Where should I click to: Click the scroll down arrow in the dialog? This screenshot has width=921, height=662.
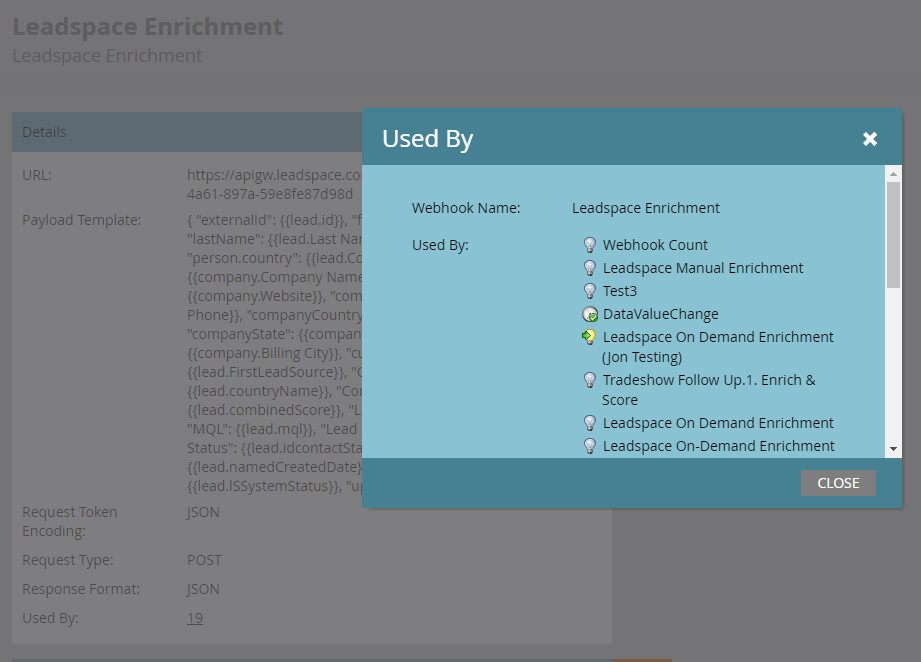pos(893,449)
